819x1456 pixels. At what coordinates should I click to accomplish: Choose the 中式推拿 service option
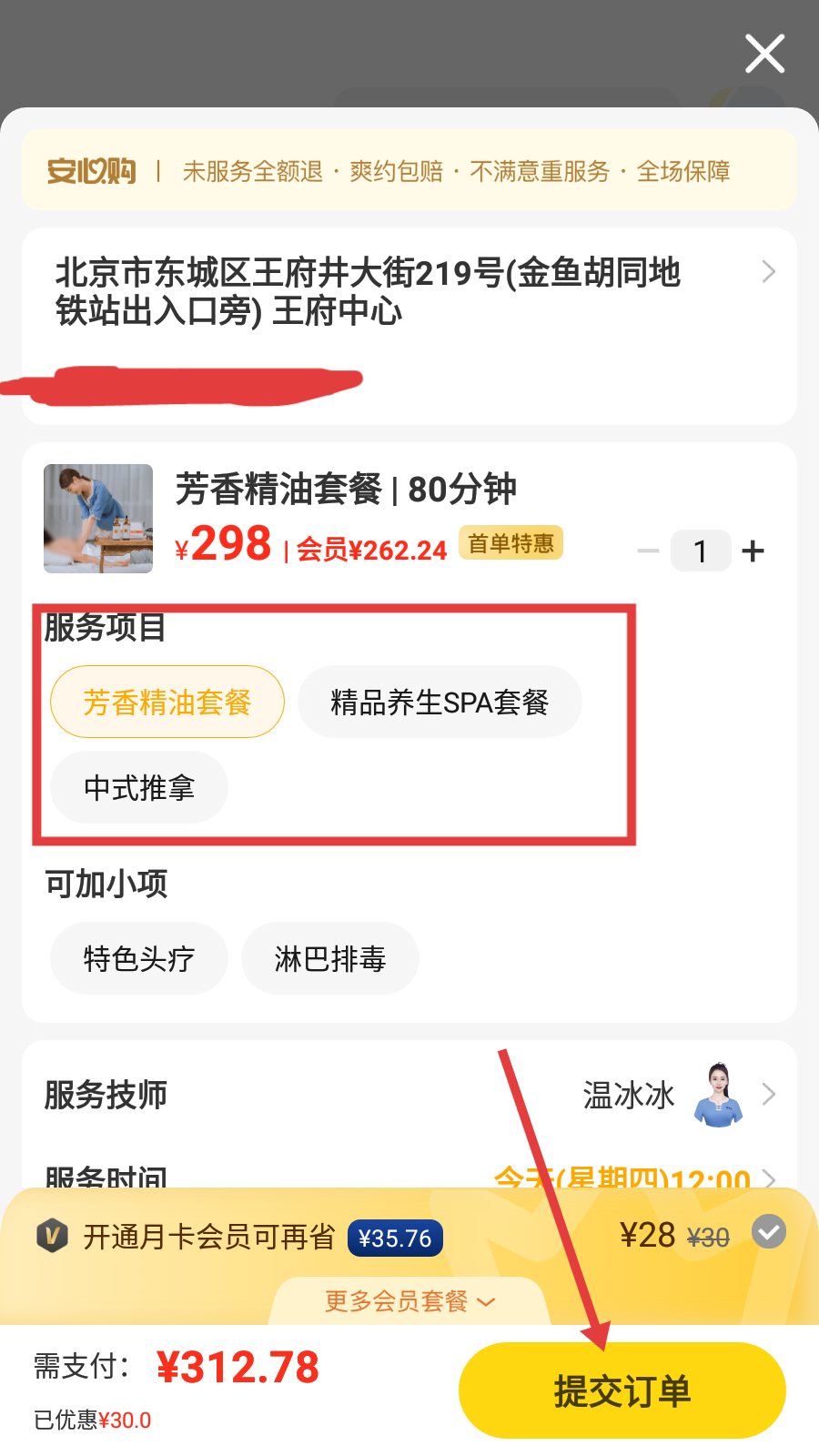[x=139, y=787]
